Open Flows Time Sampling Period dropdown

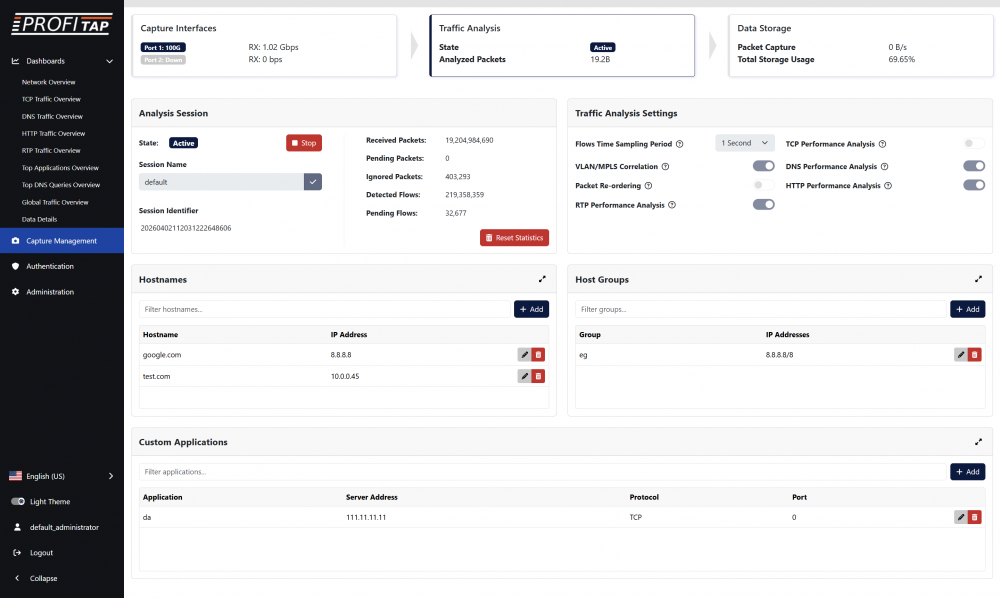point(745,143)
